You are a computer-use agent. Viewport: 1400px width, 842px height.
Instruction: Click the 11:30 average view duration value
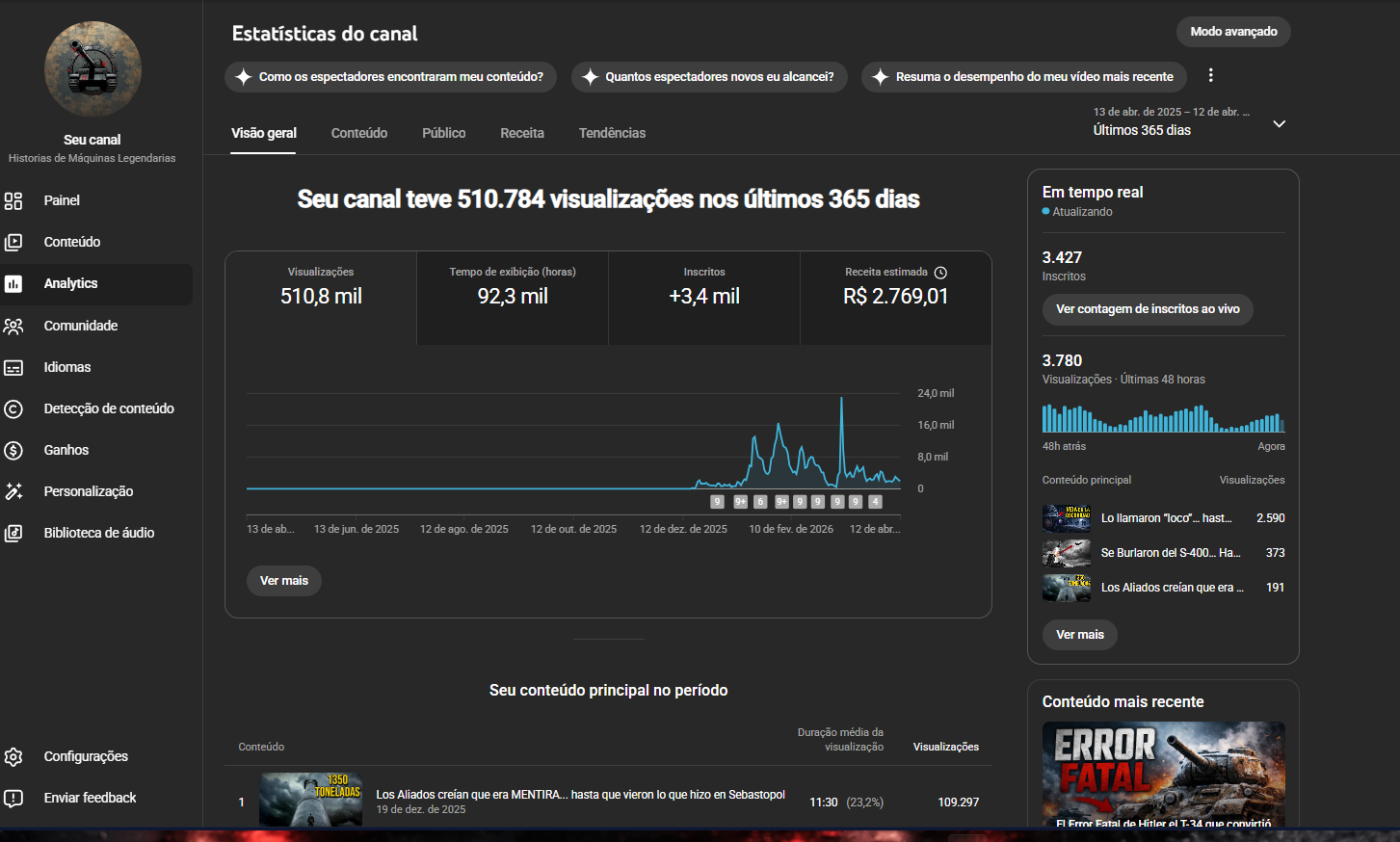(x=824, y=803)
